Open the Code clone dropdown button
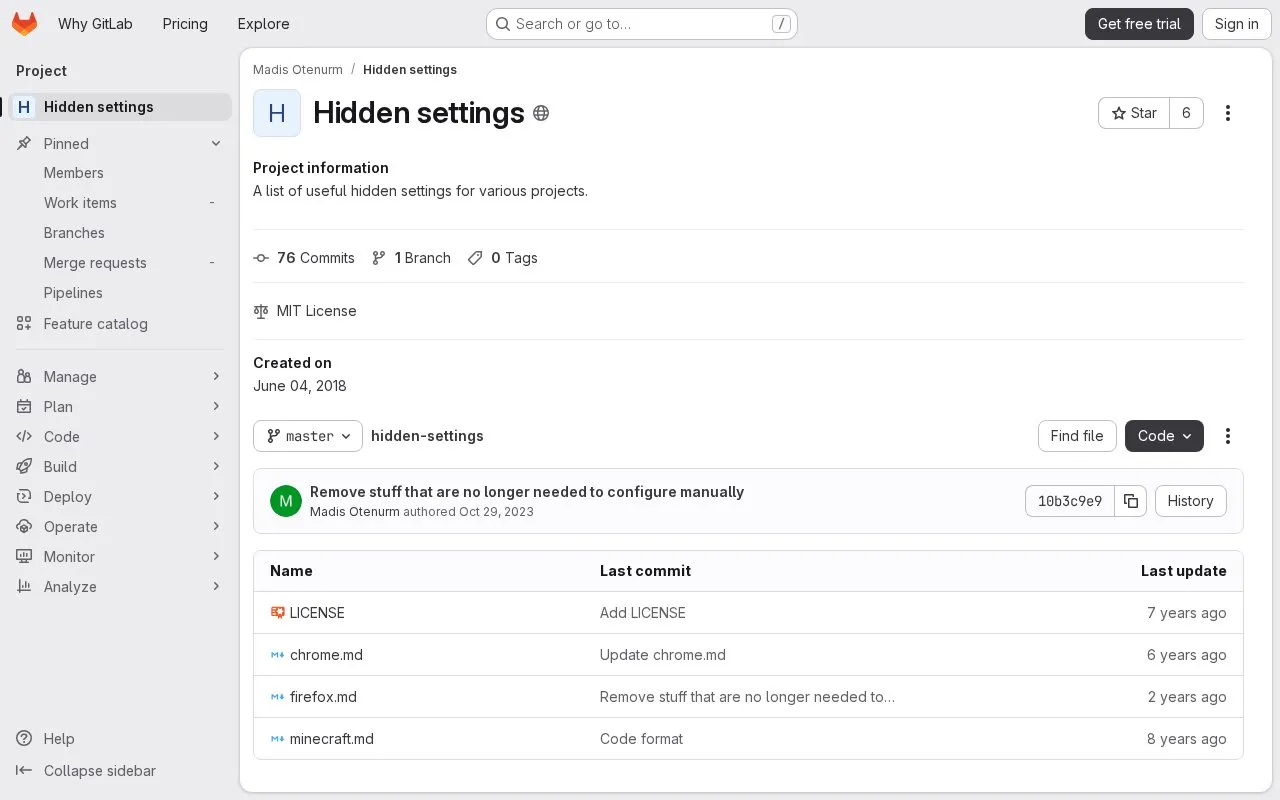Image resolution: width=1280 pixels, height=800 pixels. (x=1164, y=436)
